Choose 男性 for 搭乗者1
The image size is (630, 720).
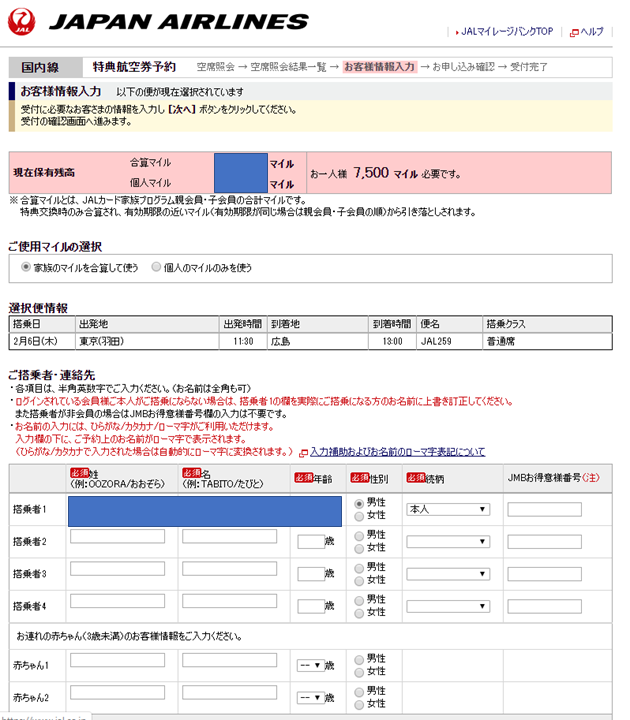[359, 504]
